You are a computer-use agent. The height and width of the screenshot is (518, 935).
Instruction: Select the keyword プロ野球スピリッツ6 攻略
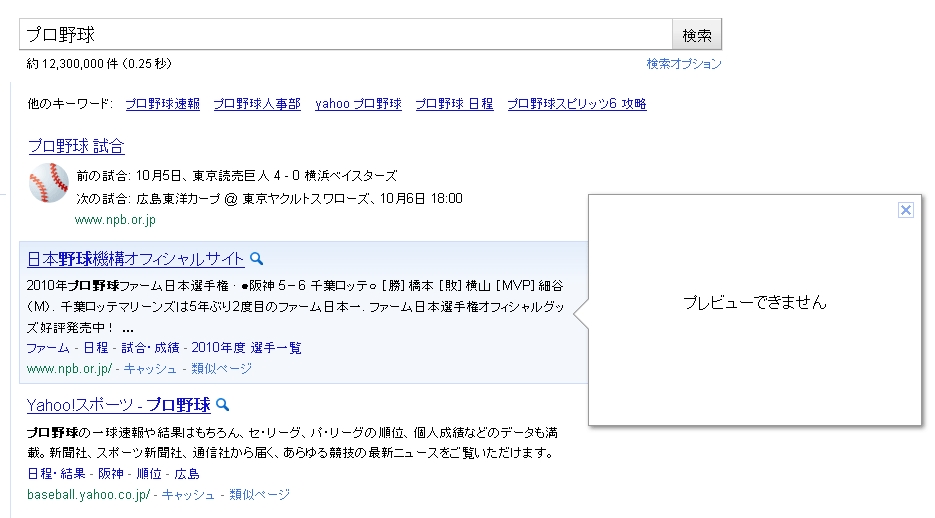click(577, 104)
